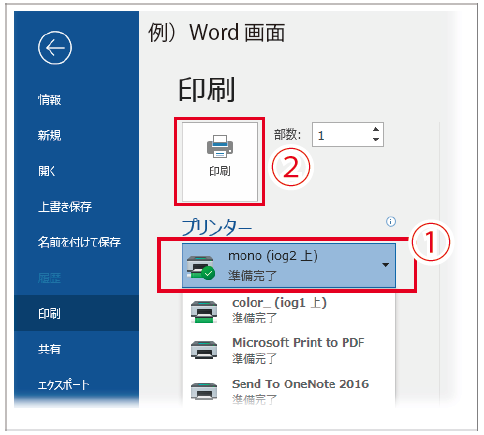The image size is (484, 435).
Task: Go back using the circled arrow icon
Action: [x=55, y=48]
